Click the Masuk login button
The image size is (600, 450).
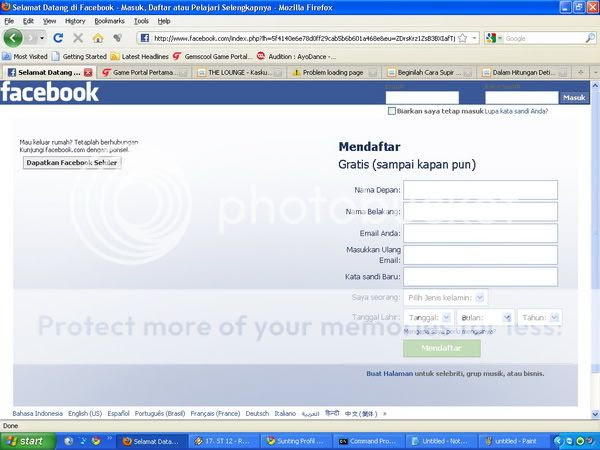[x=574, y=98]
